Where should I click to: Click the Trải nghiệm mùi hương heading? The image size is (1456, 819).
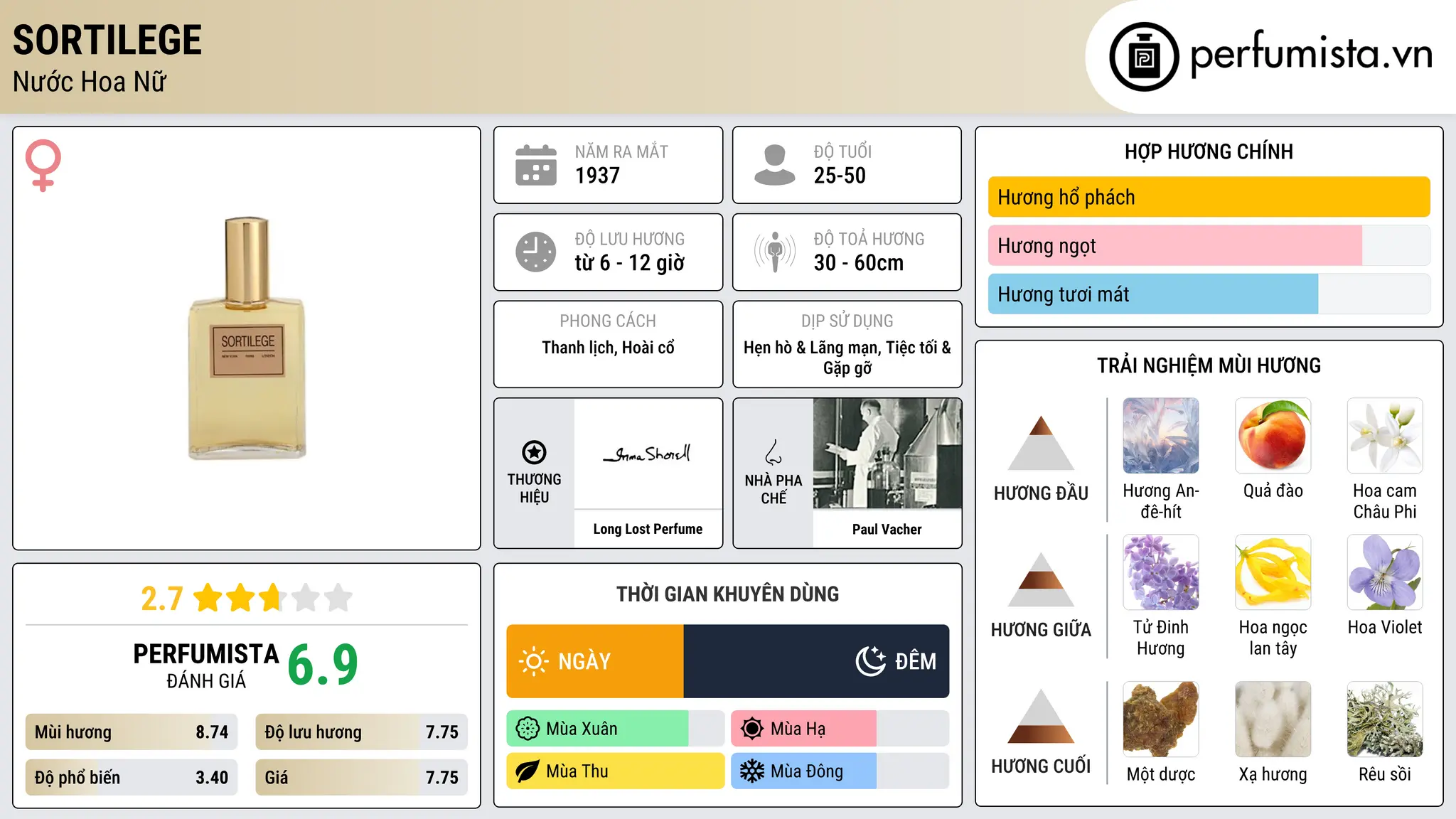(1209, 365)
